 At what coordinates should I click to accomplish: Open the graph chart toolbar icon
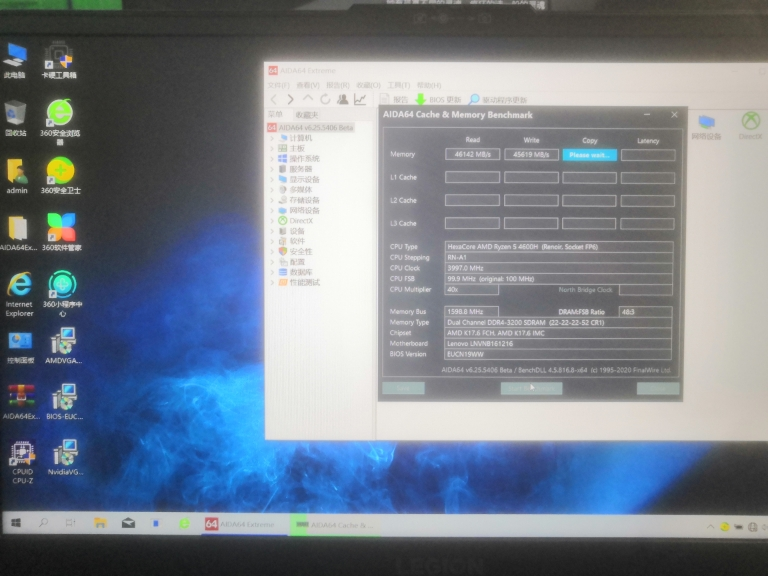pyautogui.click(x=360, y=100)
